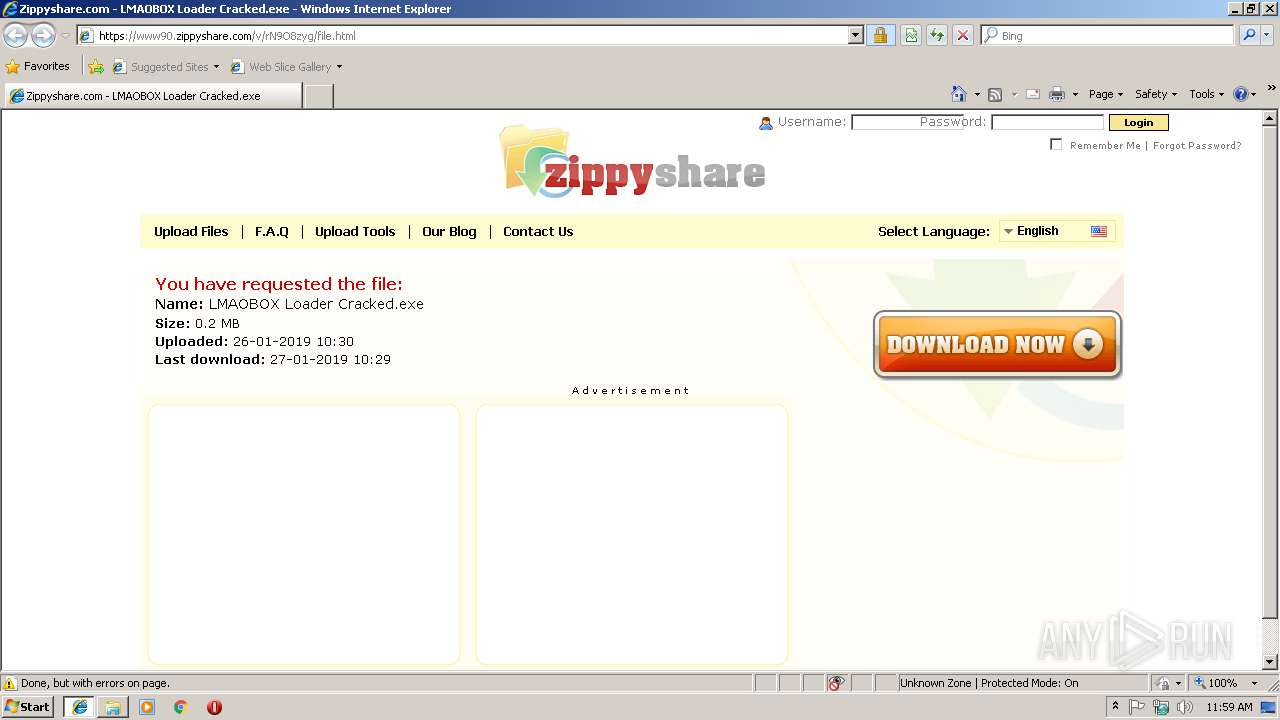The height and width of the screenshot is (720, 1280).
Task: Click the user avatar icon beside Username
Action: coord(766,123)
